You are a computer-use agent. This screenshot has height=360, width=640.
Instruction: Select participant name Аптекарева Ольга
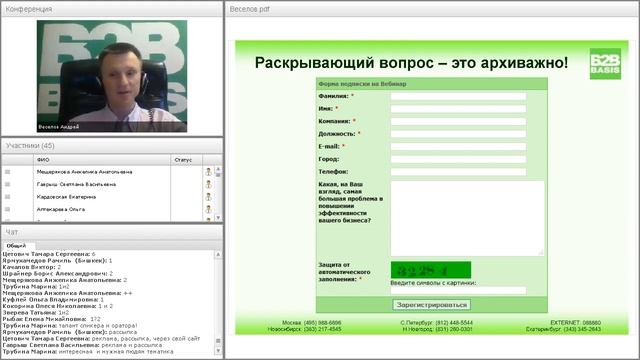click(x=61, y=209)
